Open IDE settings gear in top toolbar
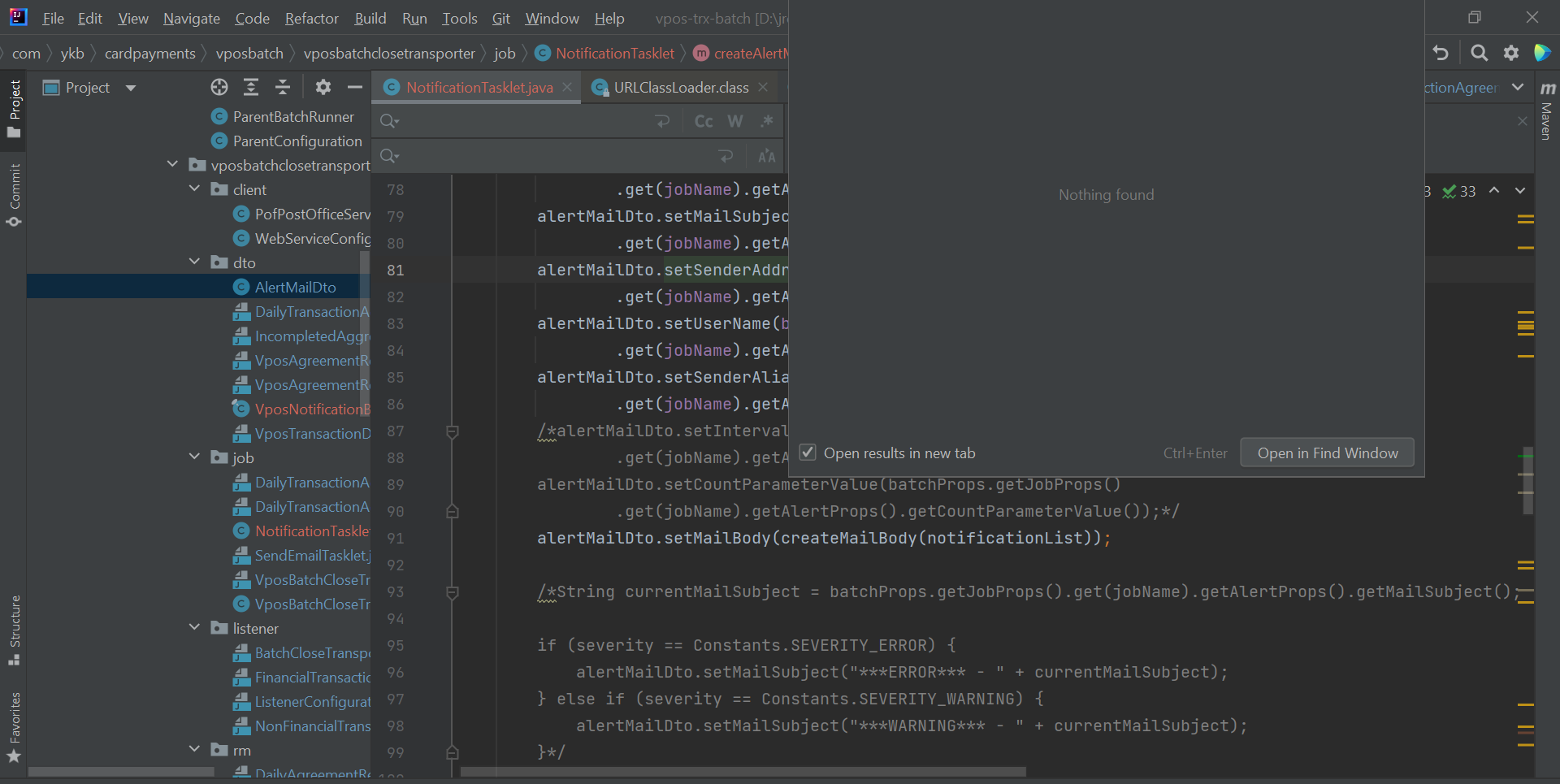 click(x=1511, y=53)
